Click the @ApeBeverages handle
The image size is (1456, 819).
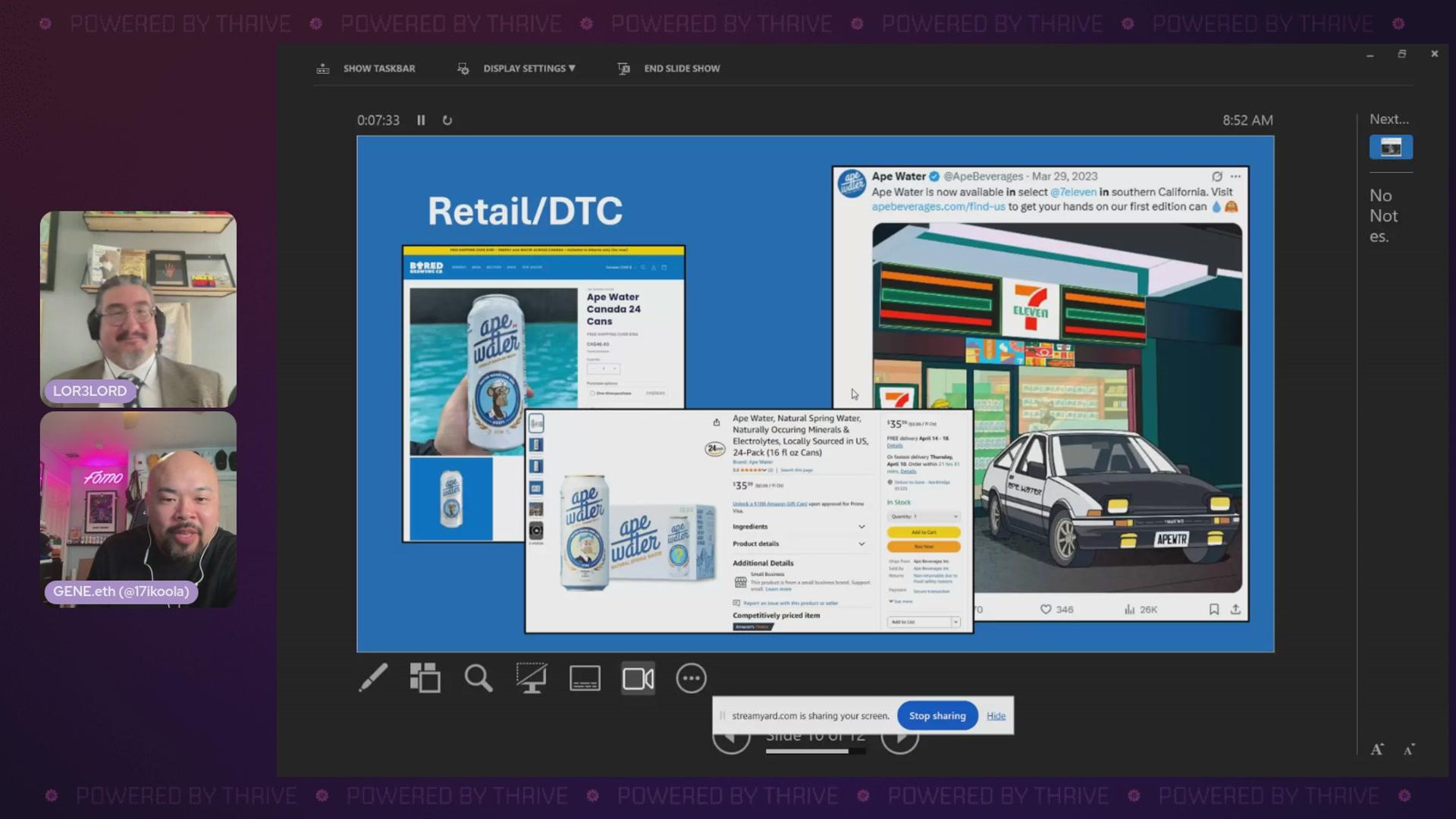click(x=983, y=176)
